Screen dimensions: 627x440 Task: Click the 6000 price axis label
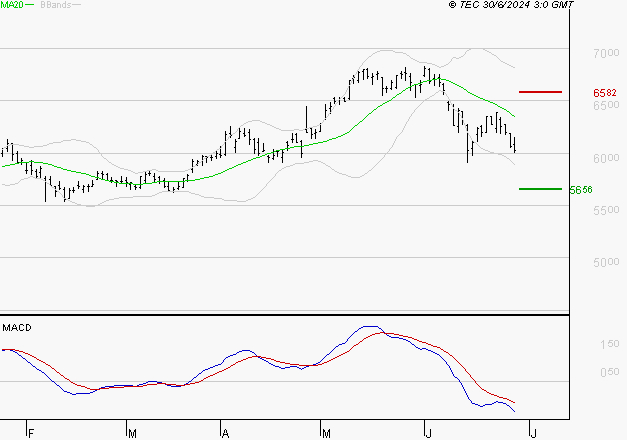pos(606,158)
